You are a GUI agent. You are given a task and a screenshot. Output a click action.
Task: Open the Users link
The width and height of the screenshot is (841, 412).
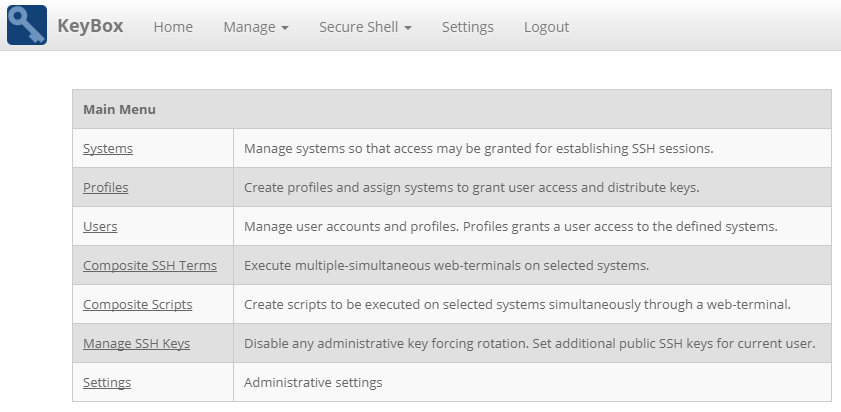pos(100,226)
